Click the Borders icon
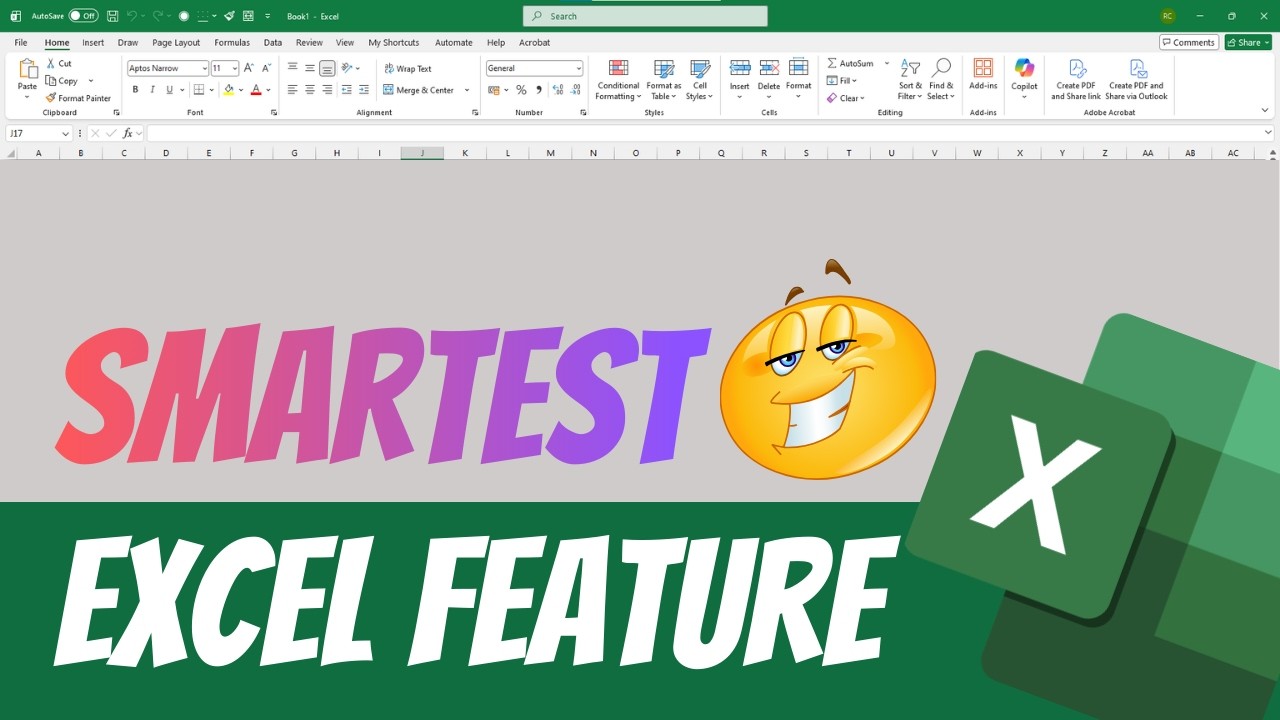1280x720 pixels. pos(199,90)
